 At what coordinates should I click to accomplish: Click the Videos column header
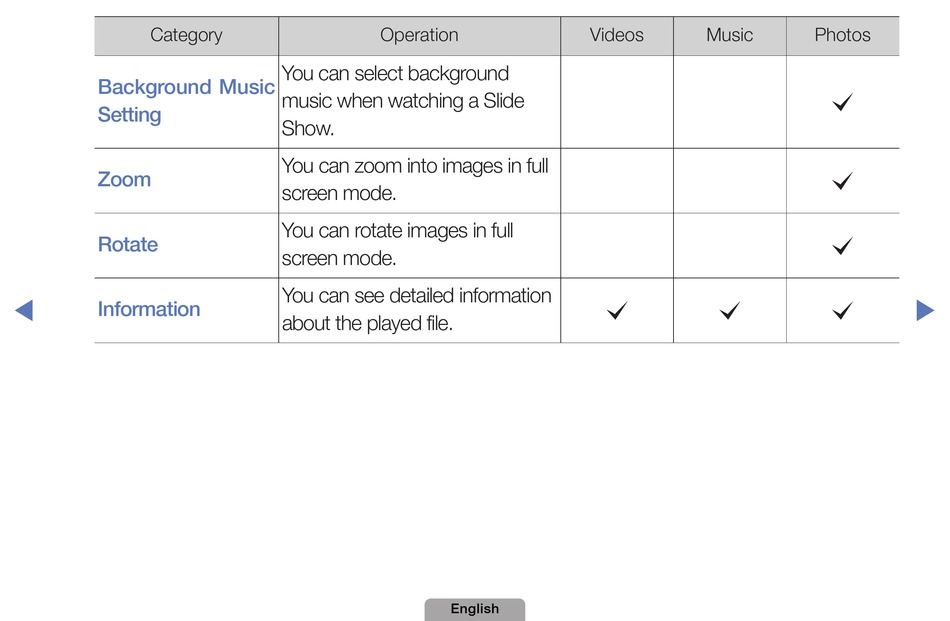[x=617, y=36]
